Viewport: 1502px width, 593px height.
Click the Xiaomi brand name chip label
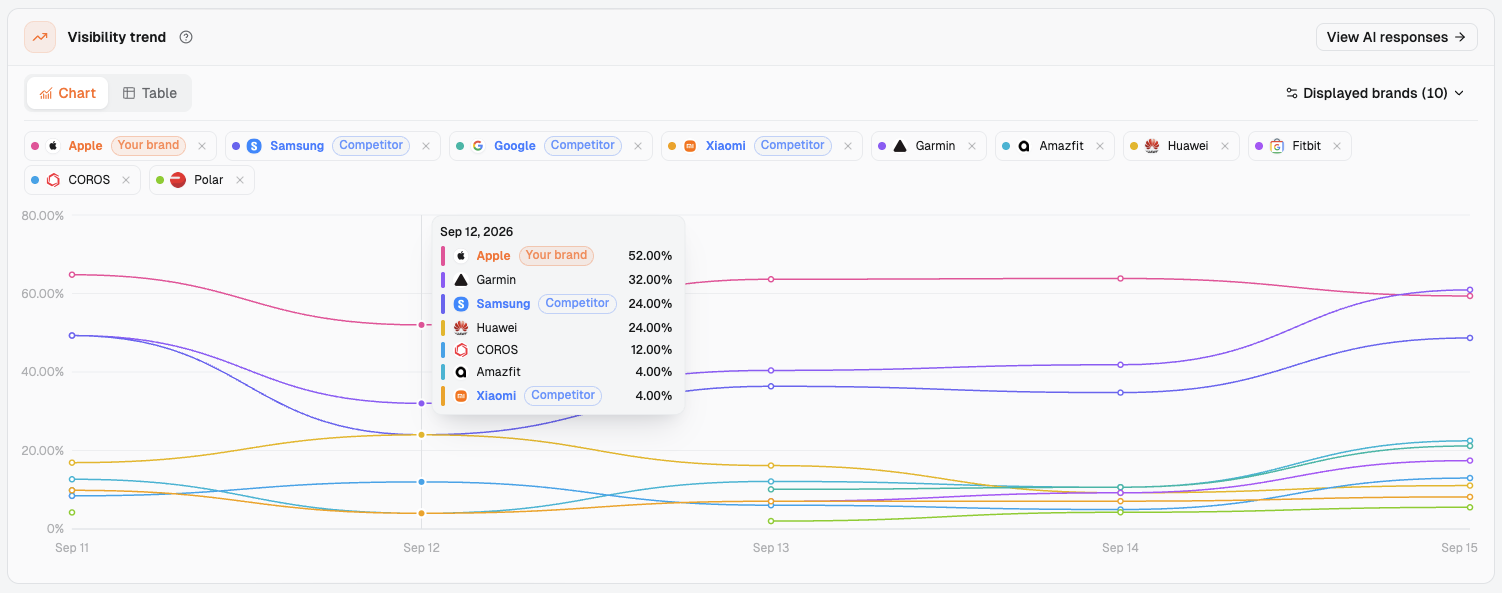click(726, 146)
